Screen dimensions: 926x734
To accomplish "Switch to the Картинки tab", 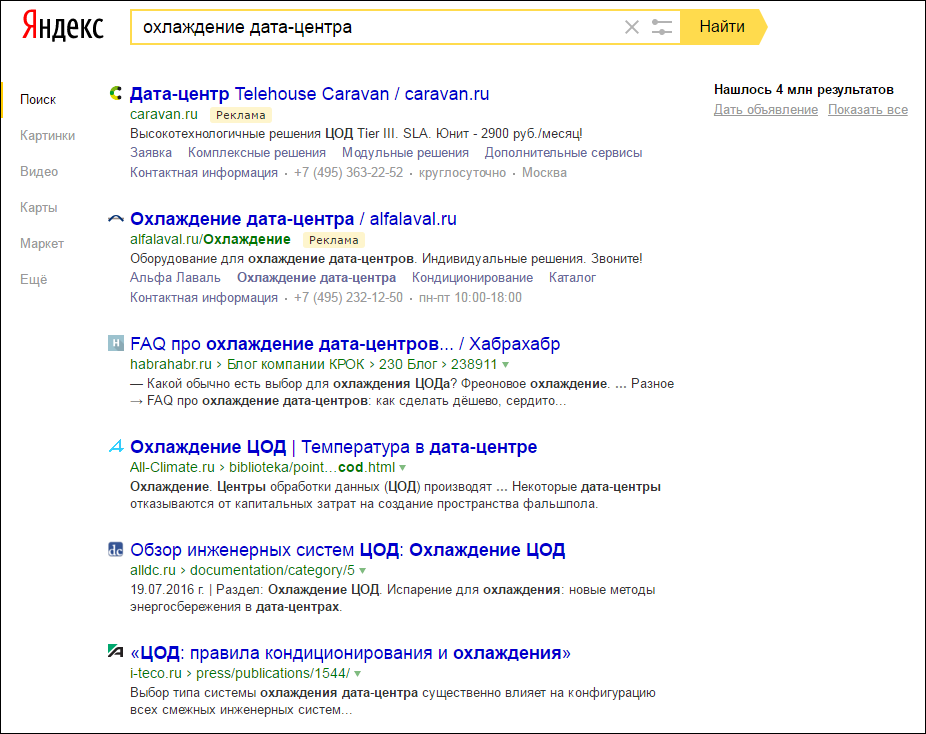I will tap(46, 135).
